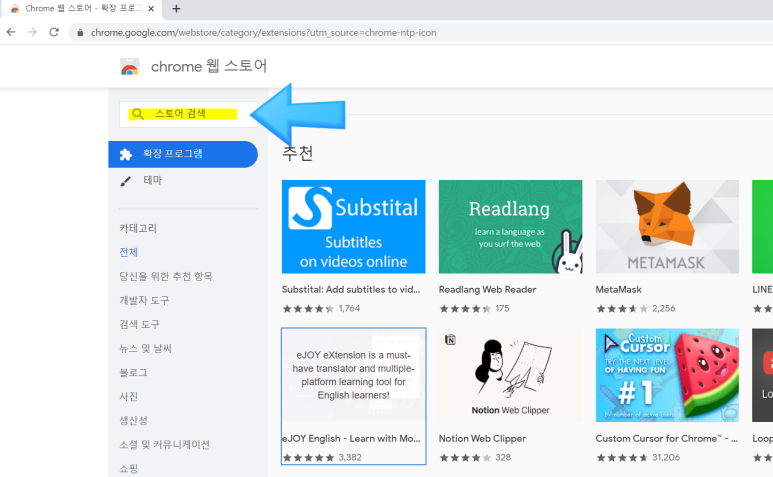The height and width of the screenshot is (477, 773).
Task: Click the Notion Web Clipper title
Action: coord(483,439)
